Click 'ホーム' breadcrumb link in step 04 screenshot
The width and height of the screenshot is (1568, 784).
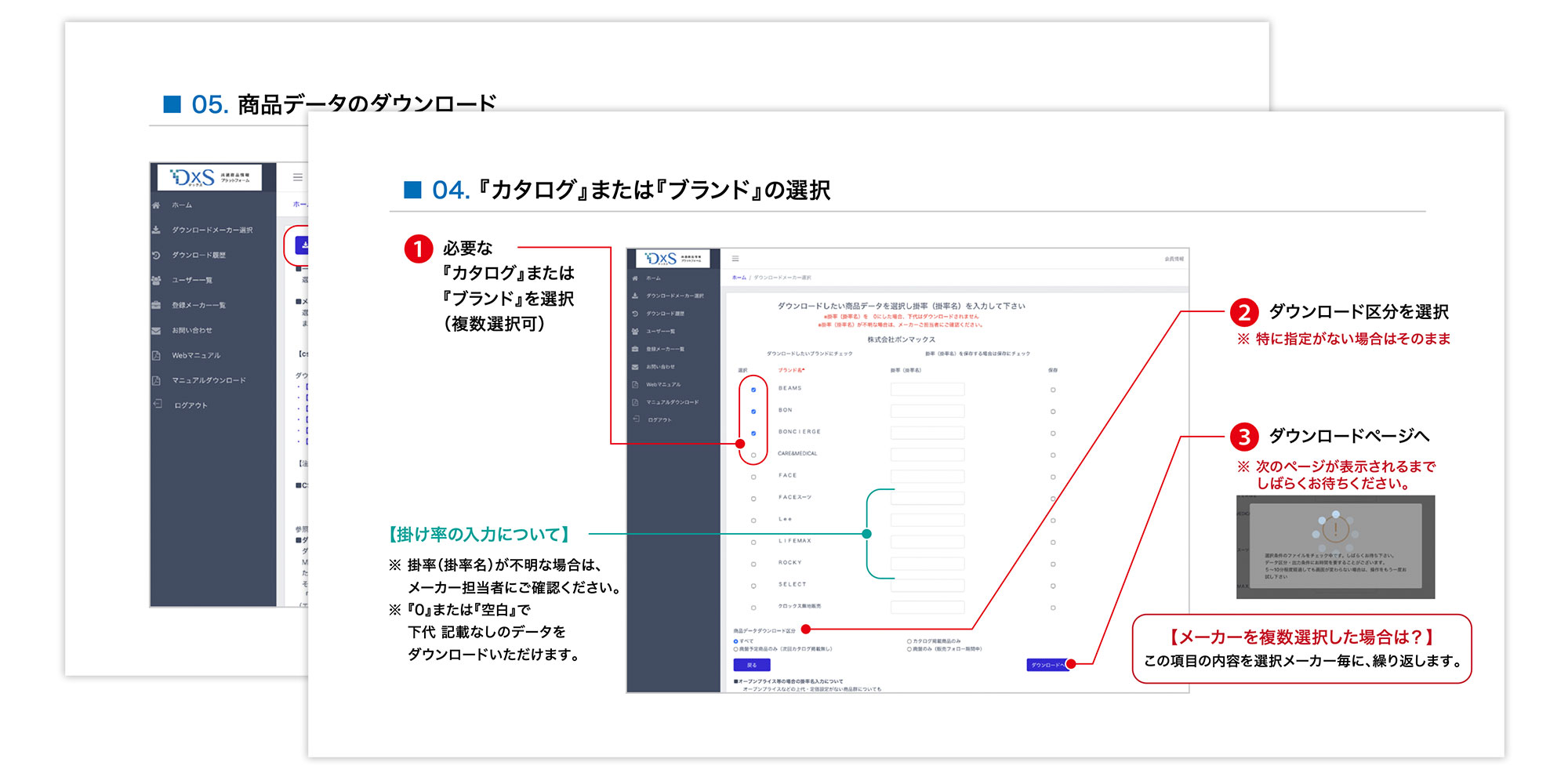739,278
